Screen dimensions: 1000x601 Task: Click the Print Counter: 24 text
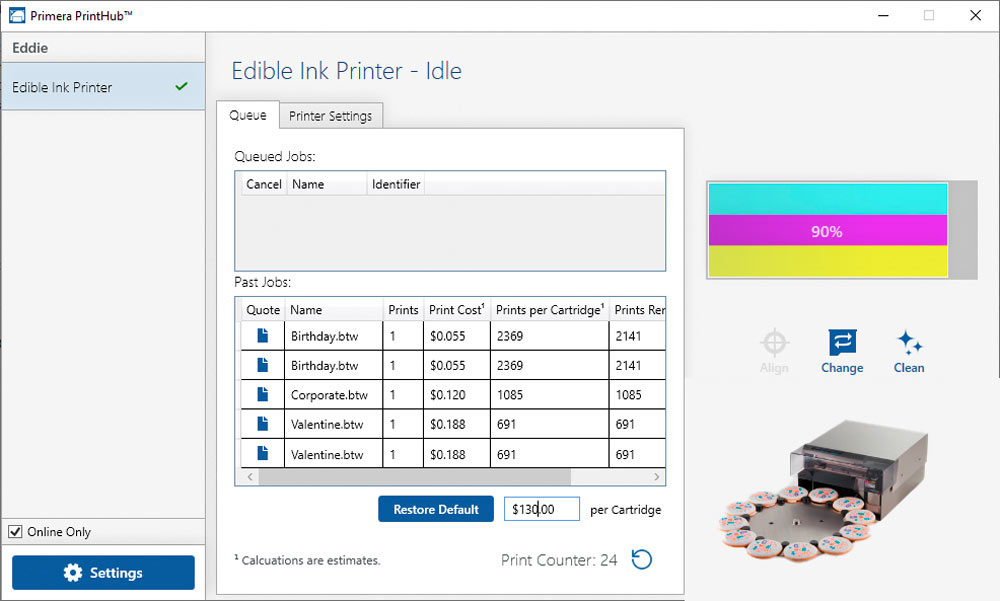click(x=559, y=560)
